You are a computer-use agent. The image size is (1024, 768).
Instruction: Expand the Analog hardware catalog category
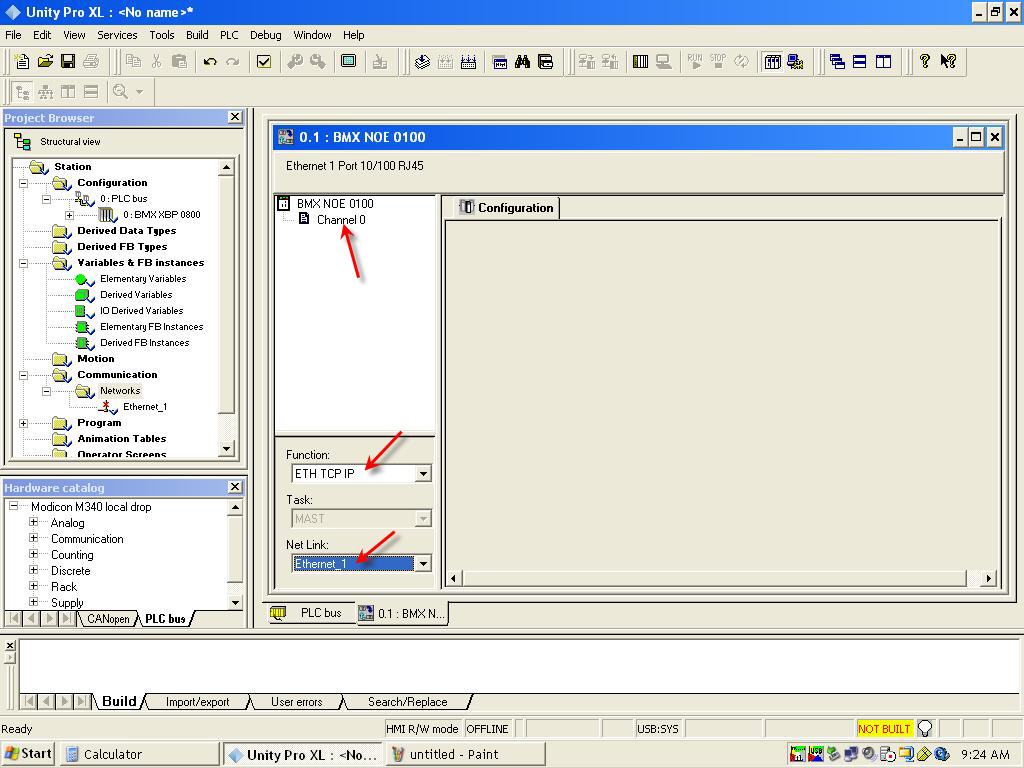click(33, 522)
